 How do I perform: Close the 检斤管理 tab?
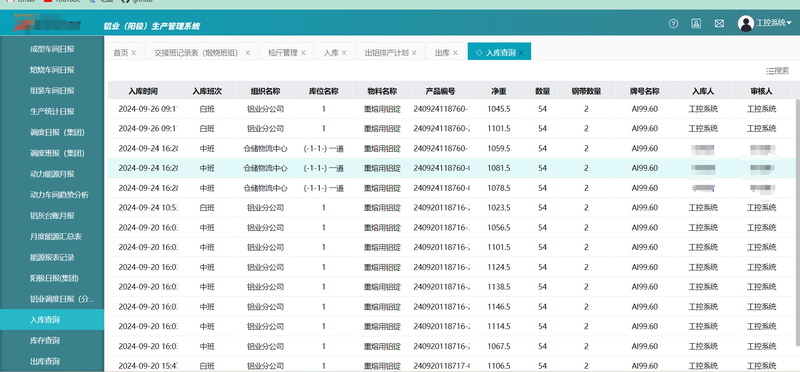click(x=303, y=53)
